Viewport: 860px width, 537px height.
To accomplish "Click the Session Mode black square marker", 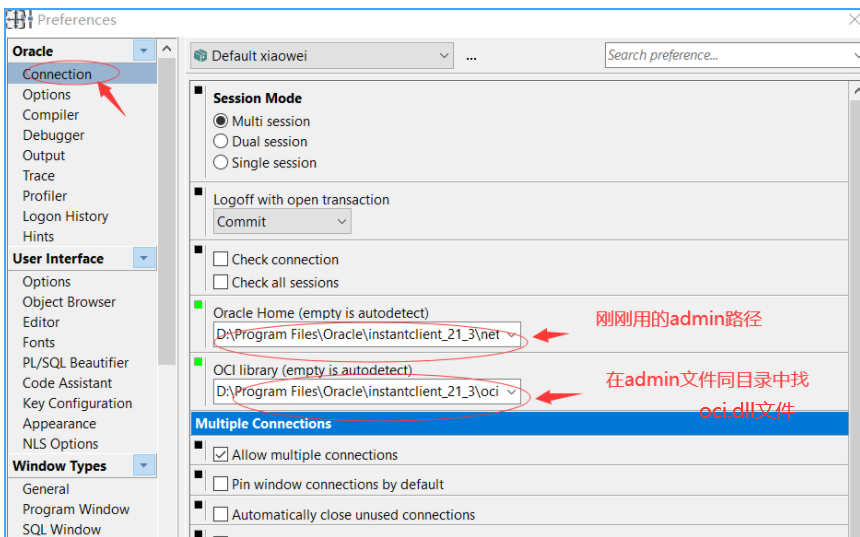I will click(199, 90).
